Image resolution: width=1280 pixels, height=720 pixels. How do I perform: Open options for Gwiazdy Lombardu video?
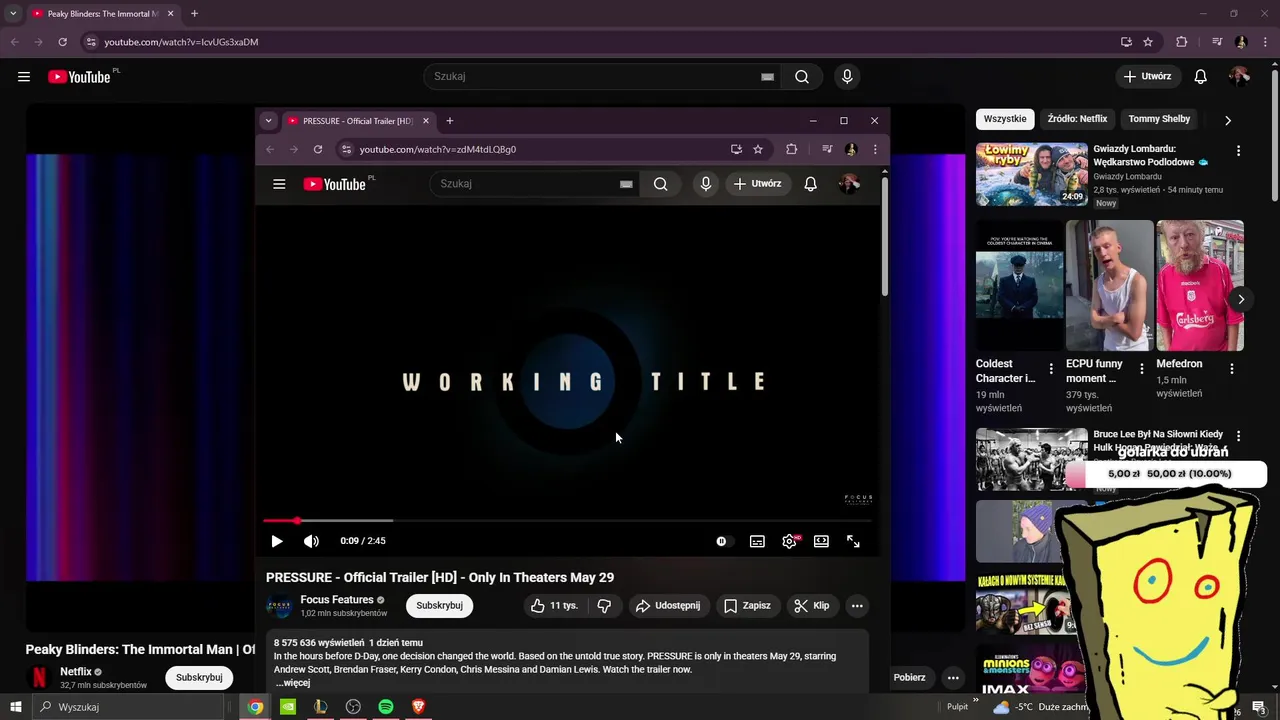tap(1238, 151)
